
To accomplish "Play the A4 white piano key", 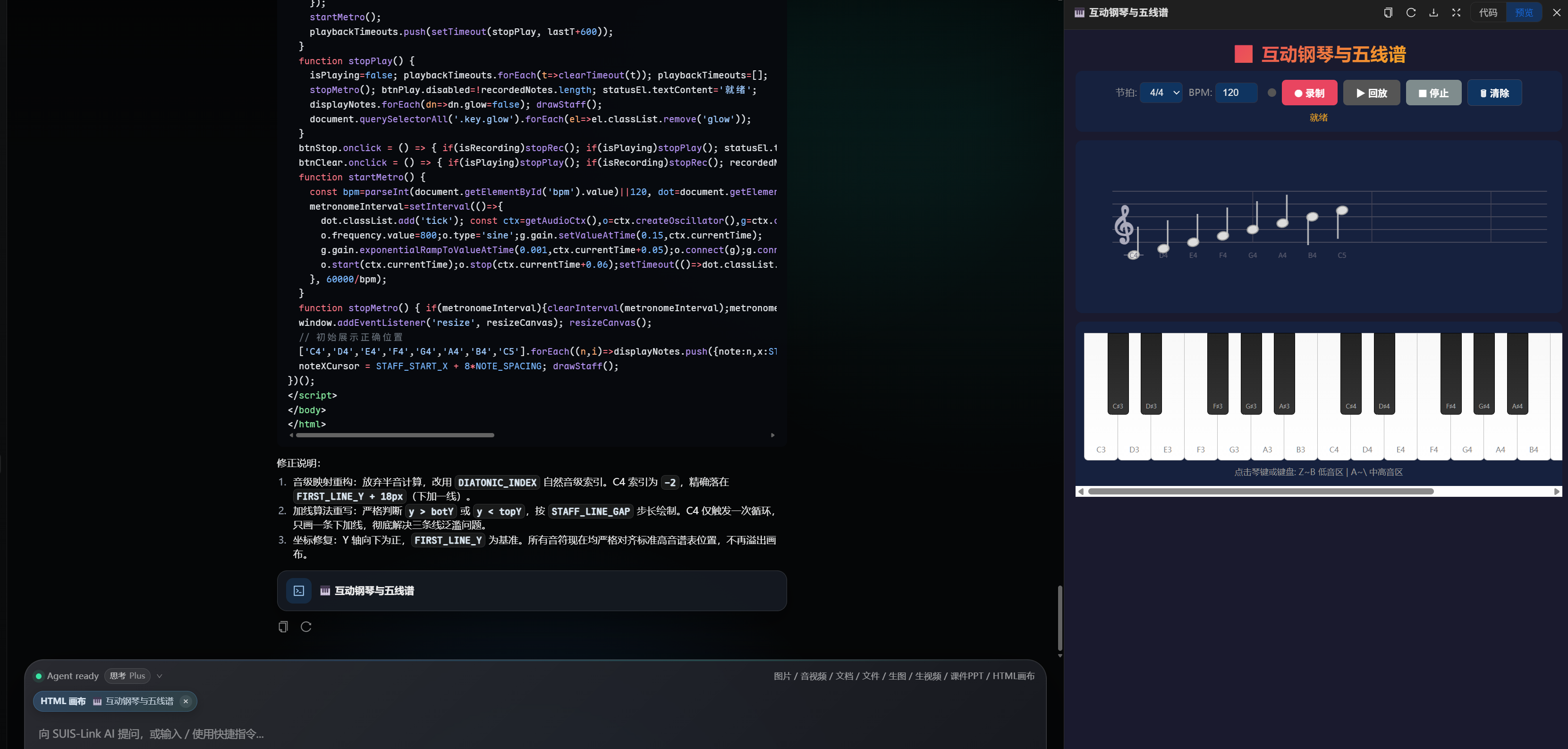I will point(1500,438).
